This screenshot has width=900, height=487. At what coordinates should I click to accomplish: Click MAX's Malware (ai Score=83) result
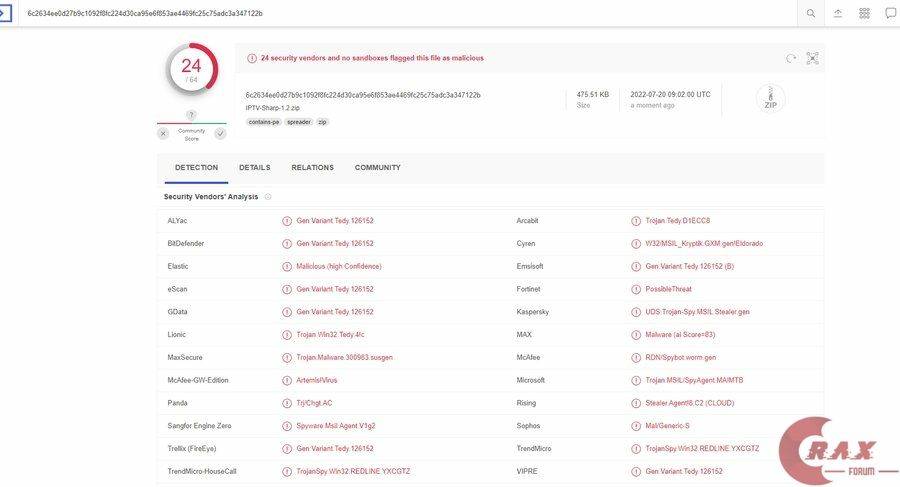[x=680, y=334]
